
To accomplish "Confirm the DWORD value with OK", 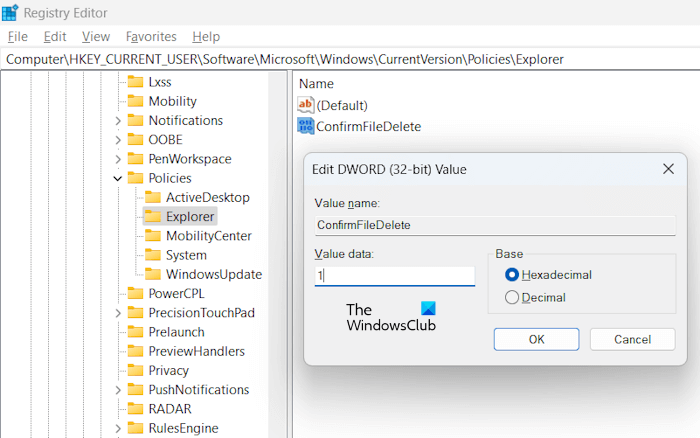I will [x=536, y=339].
